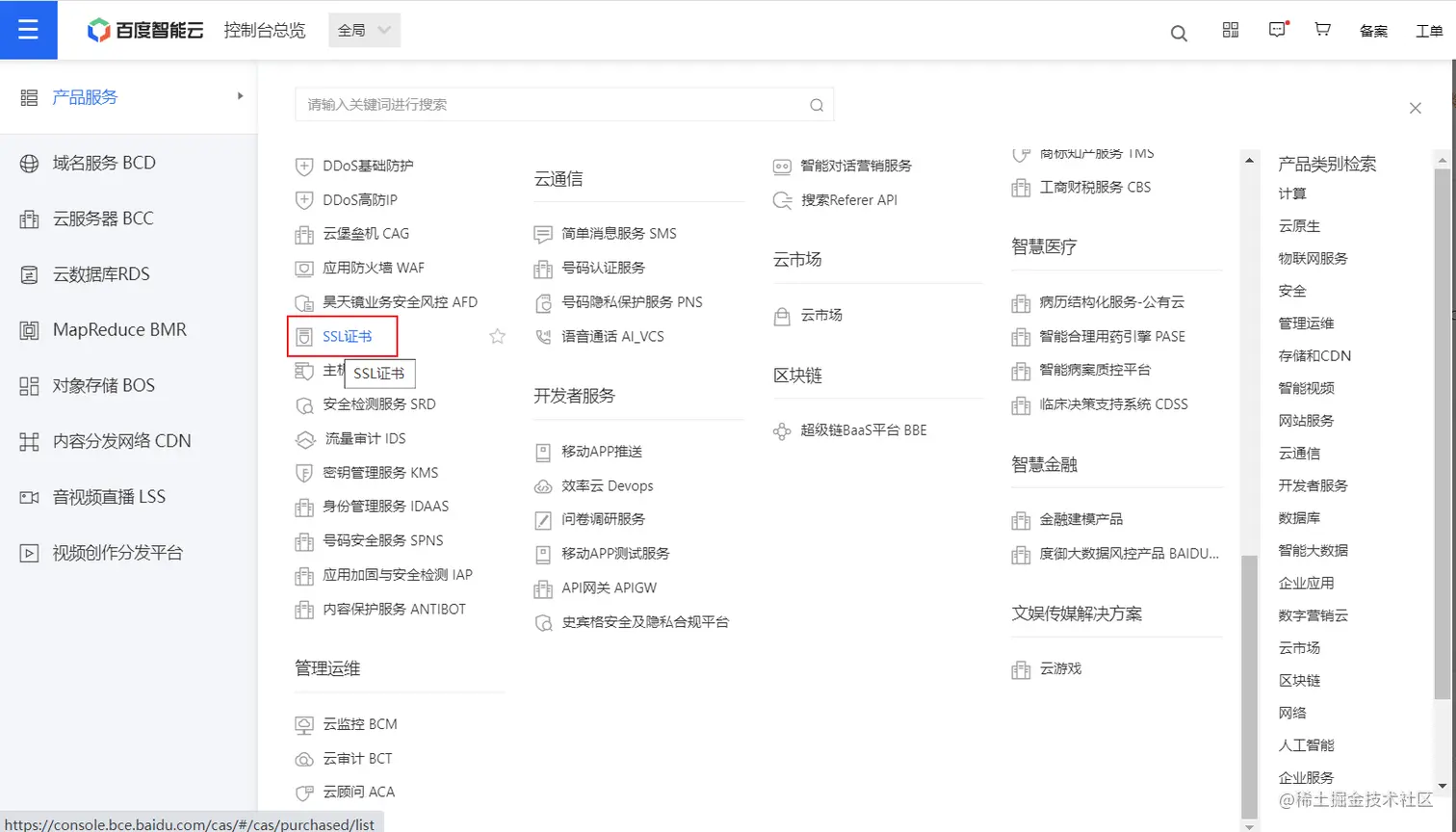Open the 全局 region dropdown
This screenshot has width=1456, height=832.
364,30
